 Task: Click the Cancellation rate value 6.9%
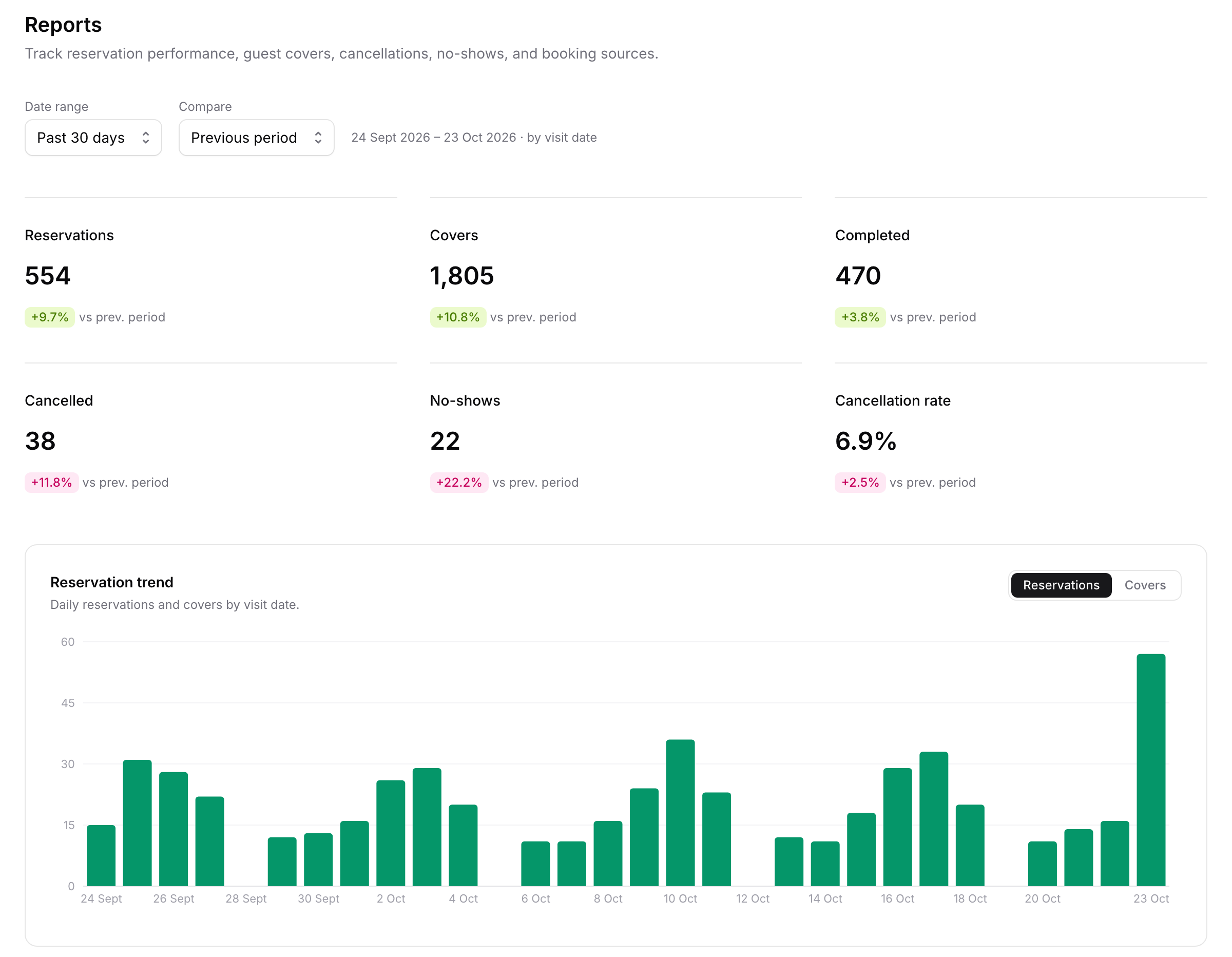865,441
